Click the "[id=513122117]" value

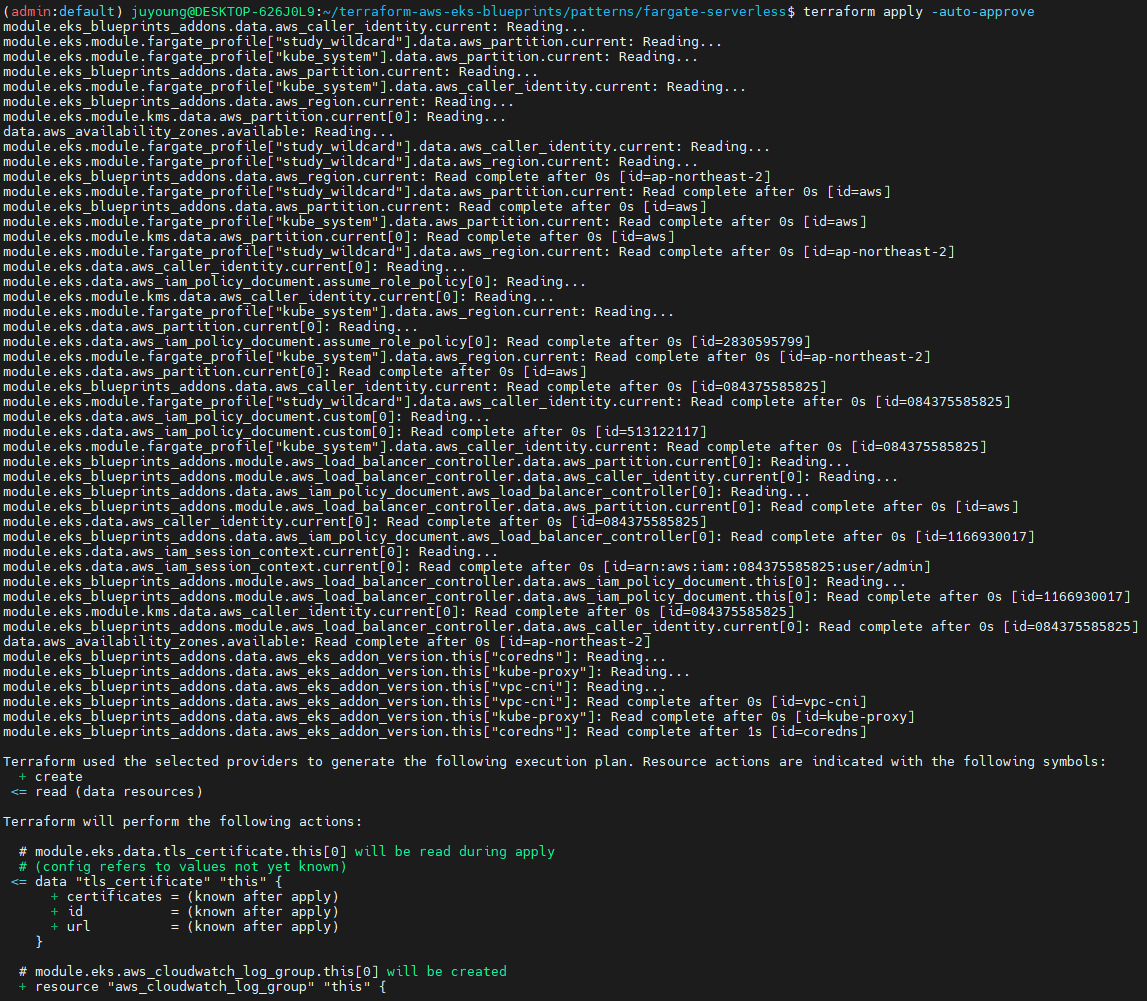tap(651, 432)
